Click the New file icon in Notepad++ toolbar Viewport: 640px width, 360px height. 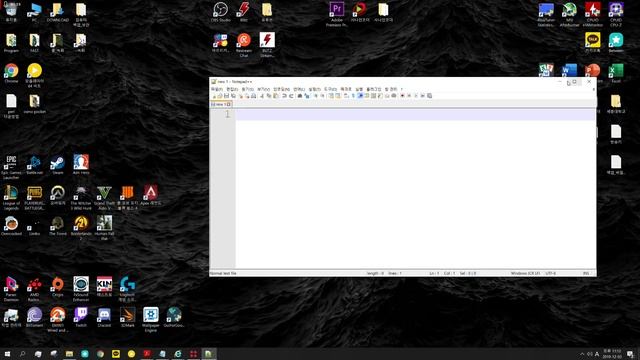pos(214,96)
